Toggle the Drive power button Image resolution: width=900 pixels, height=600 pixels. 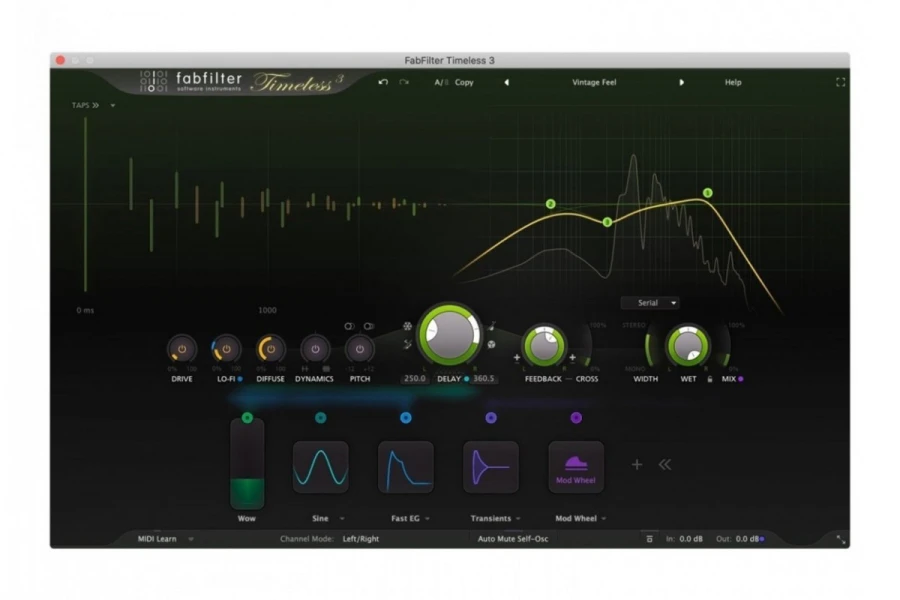(182, 349)
